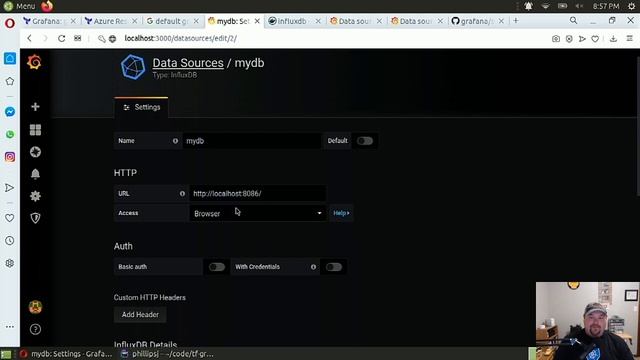
Task: Open the mydb Settings taskbar entry
Action: [67, 354]
